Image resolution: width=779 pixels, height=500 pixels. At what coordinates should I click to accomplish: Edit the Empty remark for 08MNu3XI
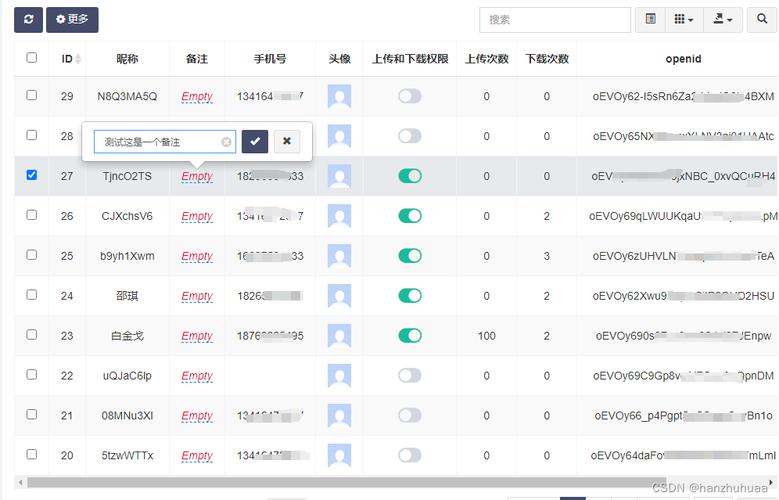pos(197,416)
